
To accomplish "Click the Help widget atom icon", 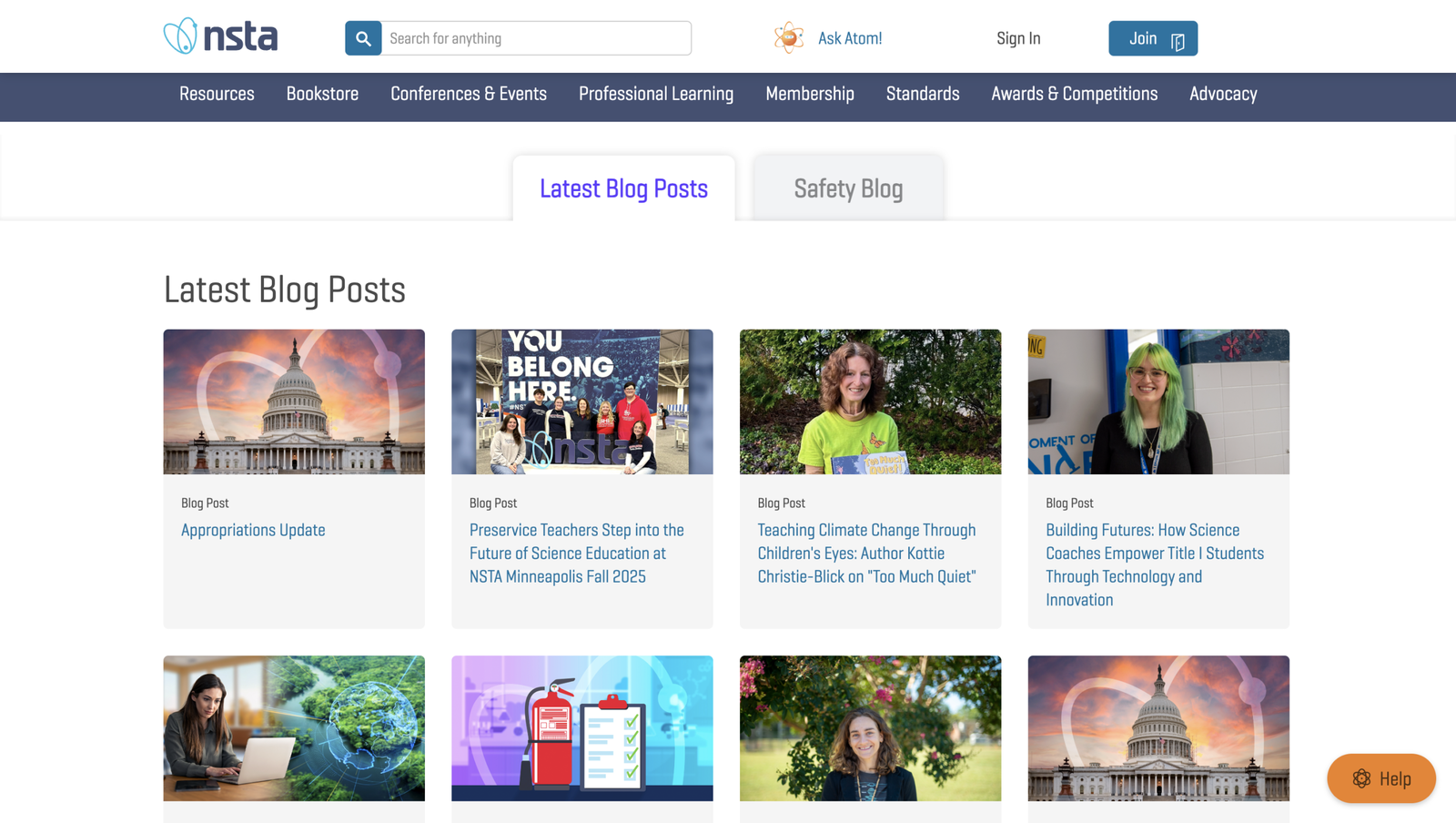I will pyautogui.click(x=1361, y=778).
